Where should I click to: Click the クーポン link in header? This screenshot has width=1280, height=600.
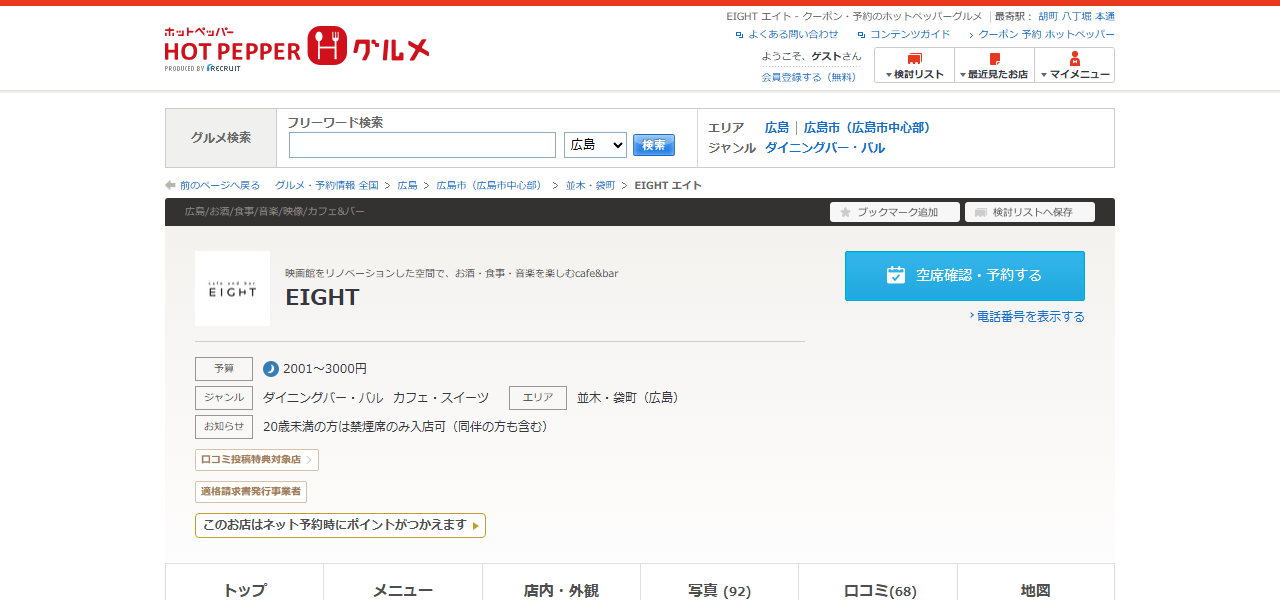coord(997,34)
